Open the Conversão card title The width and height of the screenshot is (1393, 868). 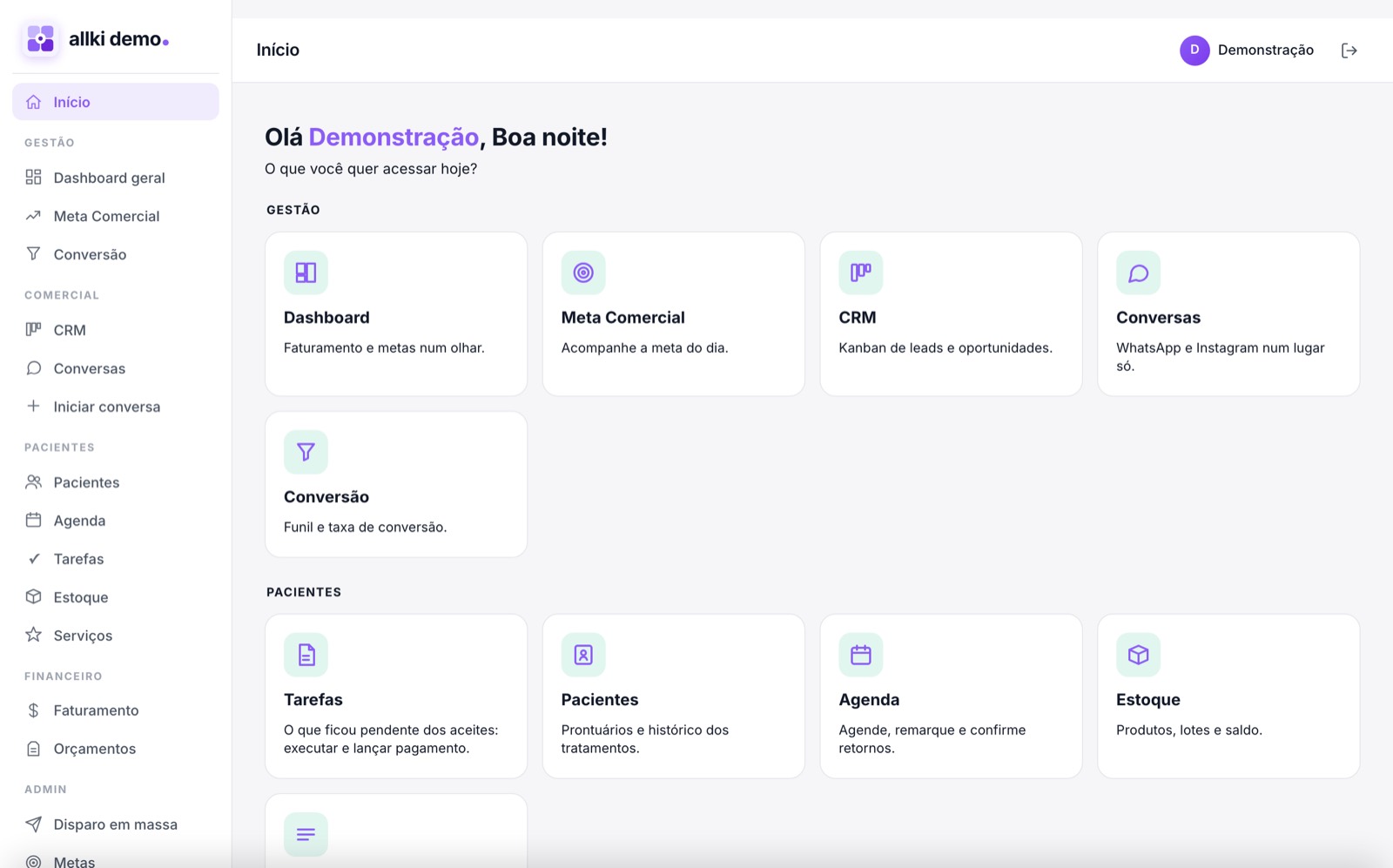326,497
